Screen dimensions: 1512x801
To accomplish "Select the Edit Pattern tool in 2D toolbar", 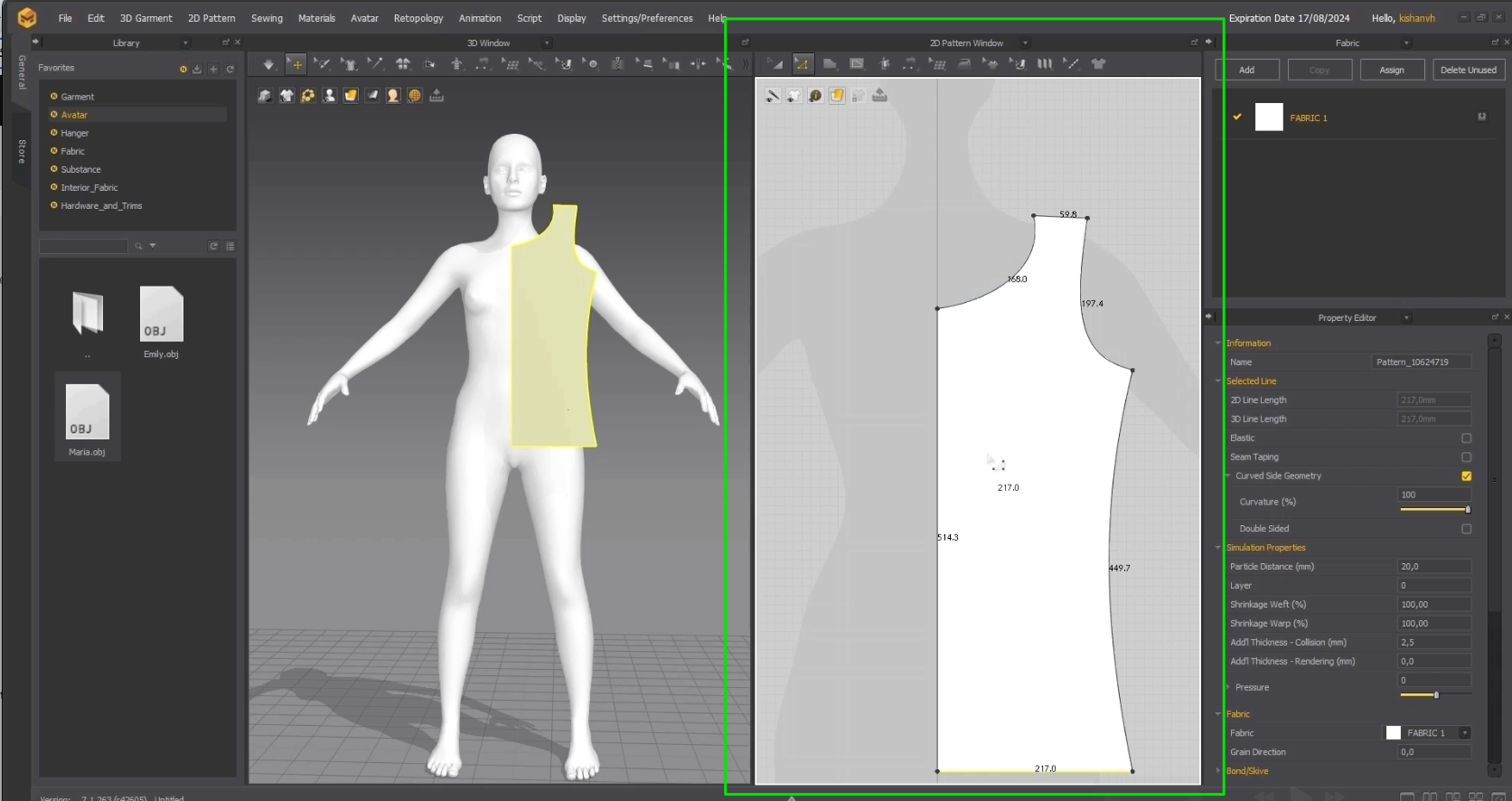I will pos(803,64).
